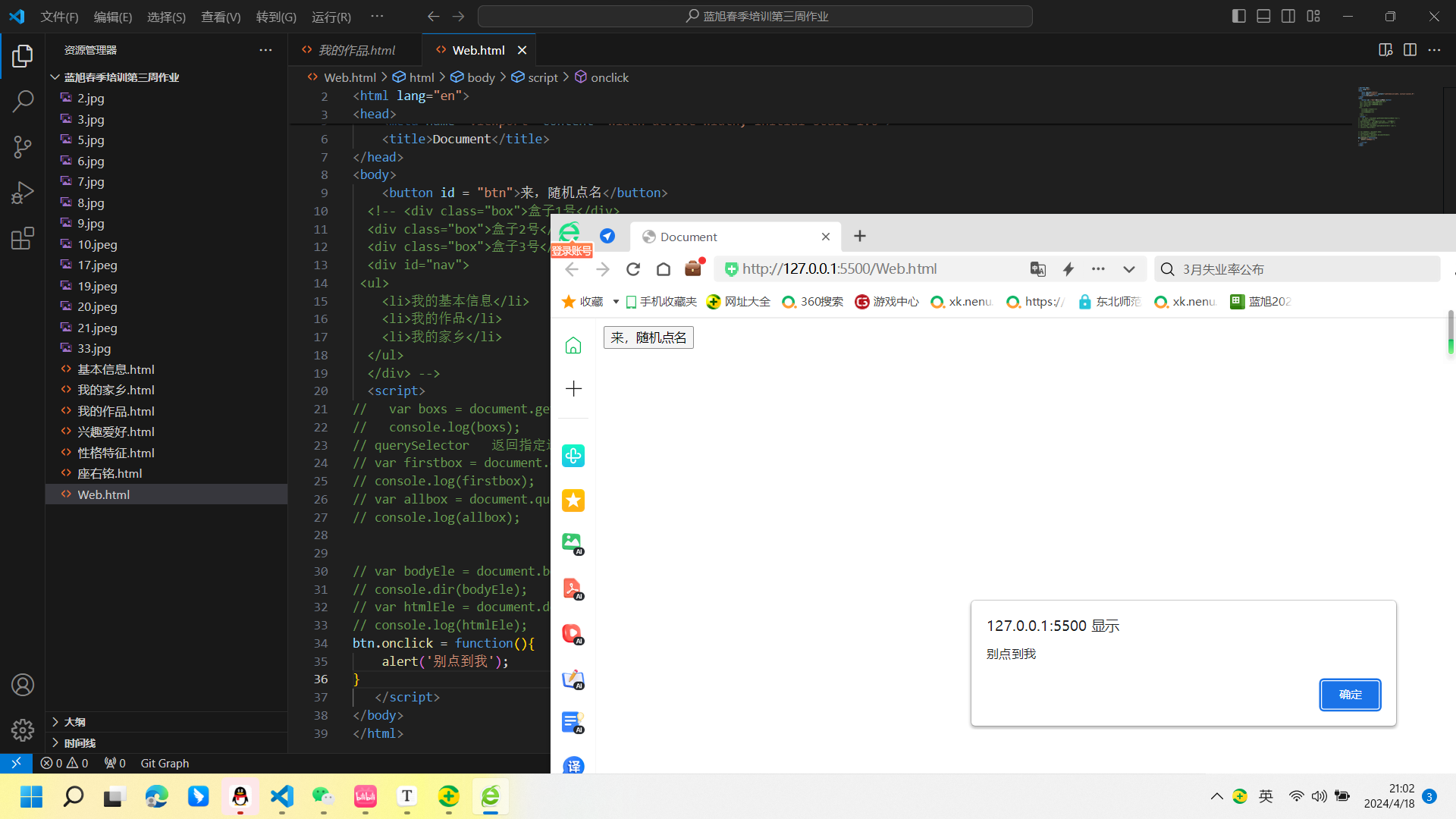The width and height of the screenshot is (1456, 819).
Task: Open the browser address bar more options ellipsis
Action: point(1098,269)
